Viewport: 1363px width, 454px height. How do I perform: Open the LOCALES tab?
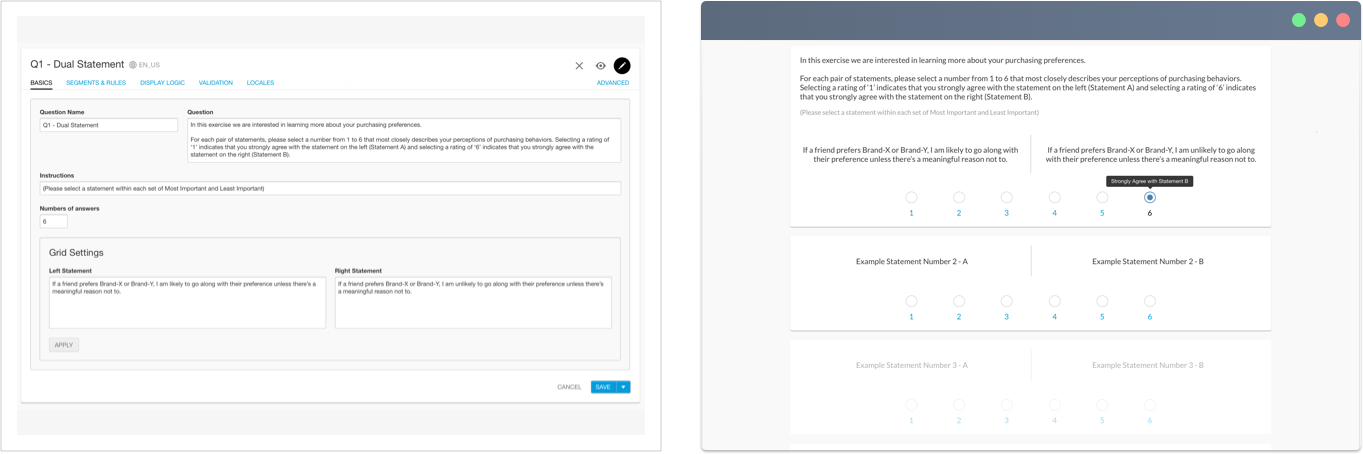pyautogui.click(x=260, y=83)
